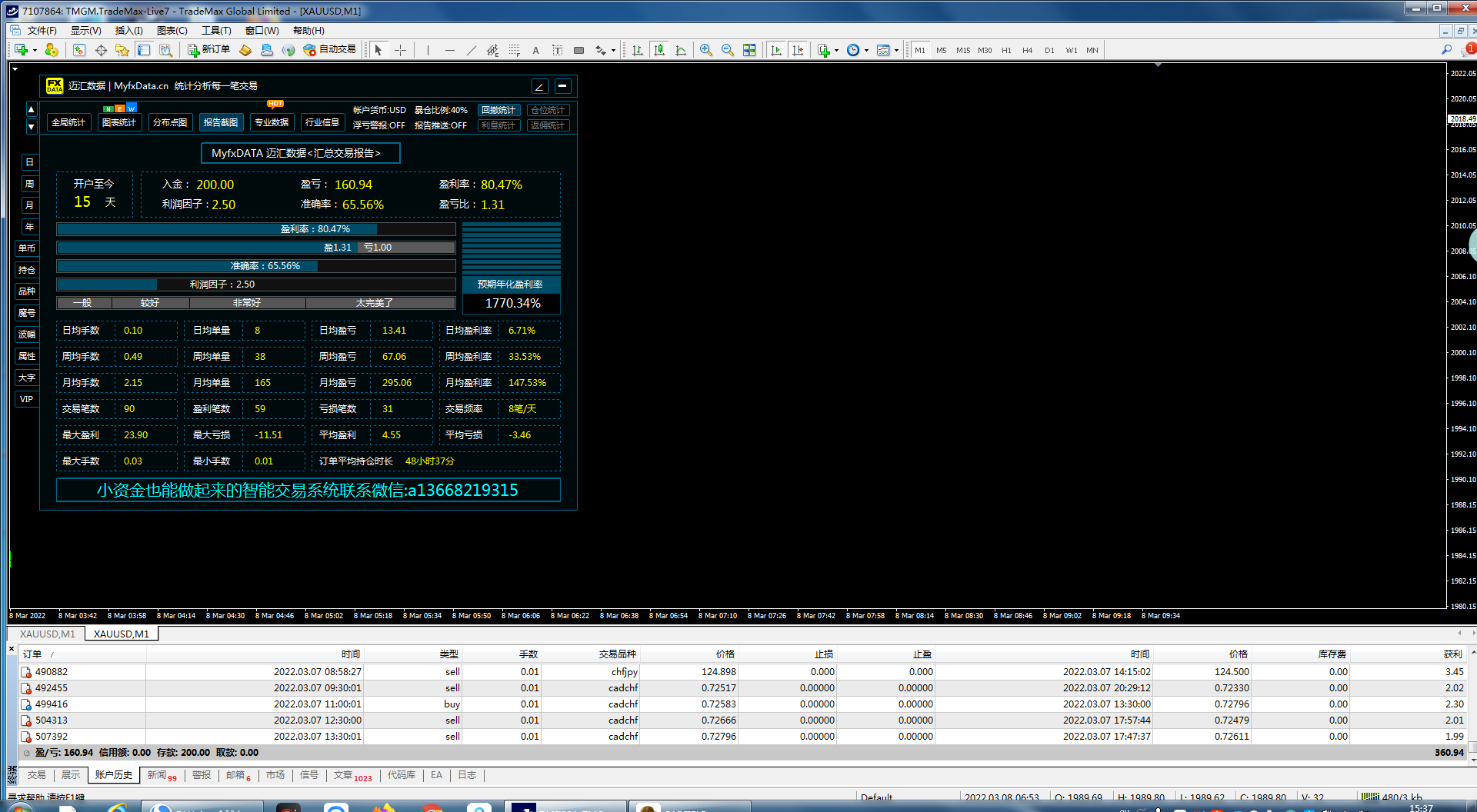Image resolution: width=1477 pixels, height=812 pixels.
Task: Zoom in on the chart
Action: coord(706,50)
